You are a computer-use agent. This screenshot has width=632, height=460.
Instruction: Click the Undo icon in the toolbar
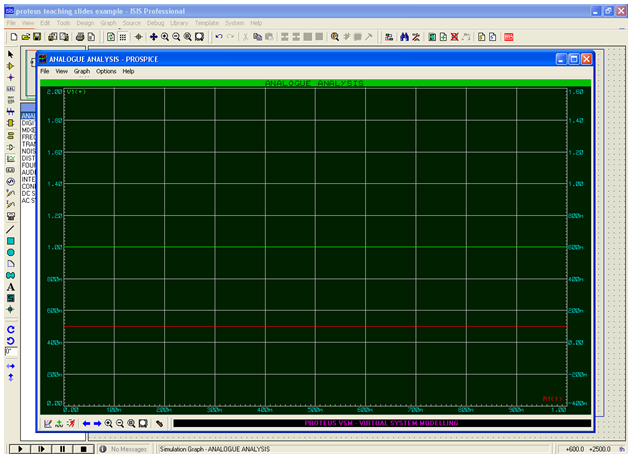click(219, 36)
